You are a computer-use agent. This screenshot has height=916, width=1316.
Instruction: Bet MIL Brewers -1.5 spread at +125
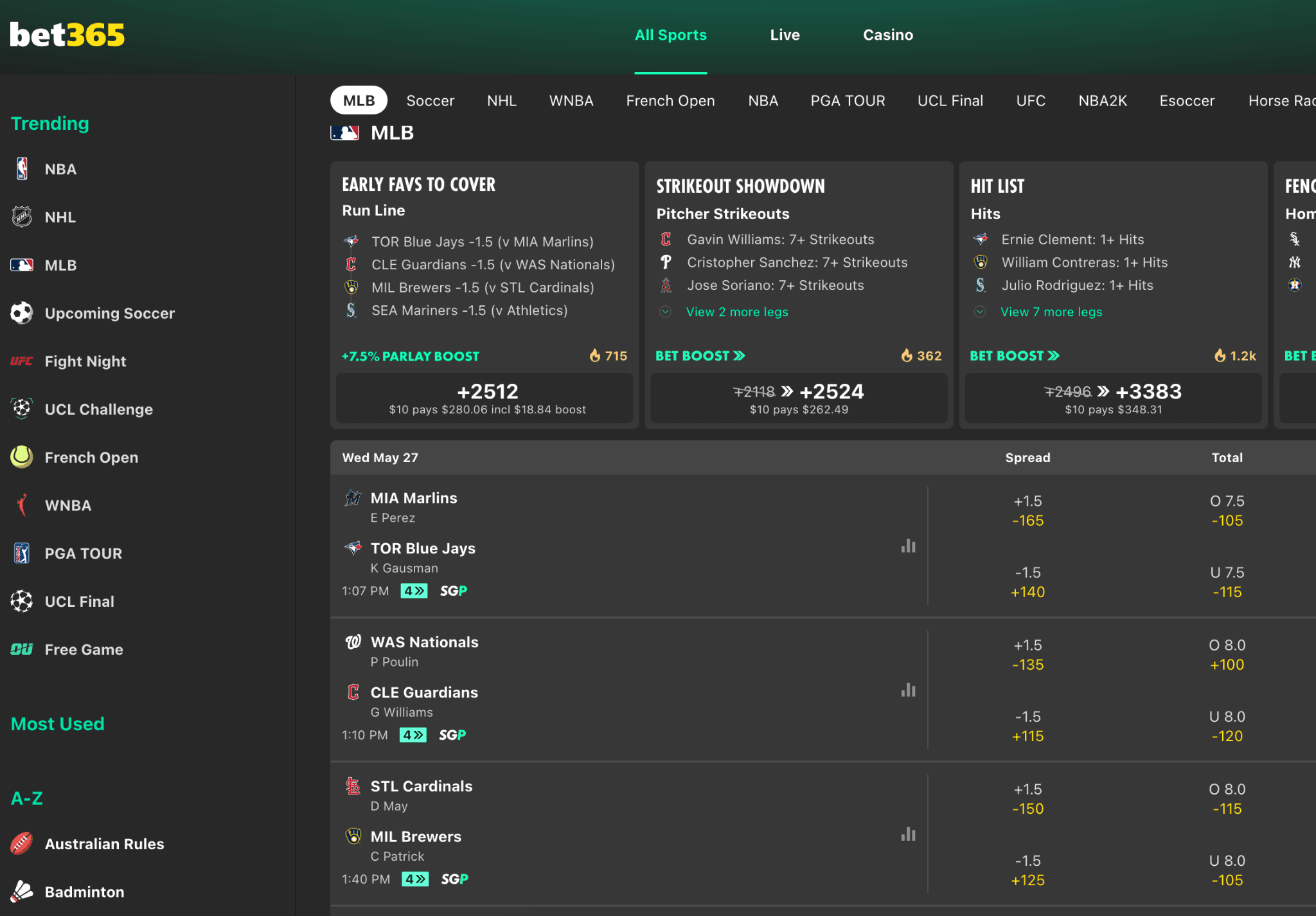pos(1027,870)
